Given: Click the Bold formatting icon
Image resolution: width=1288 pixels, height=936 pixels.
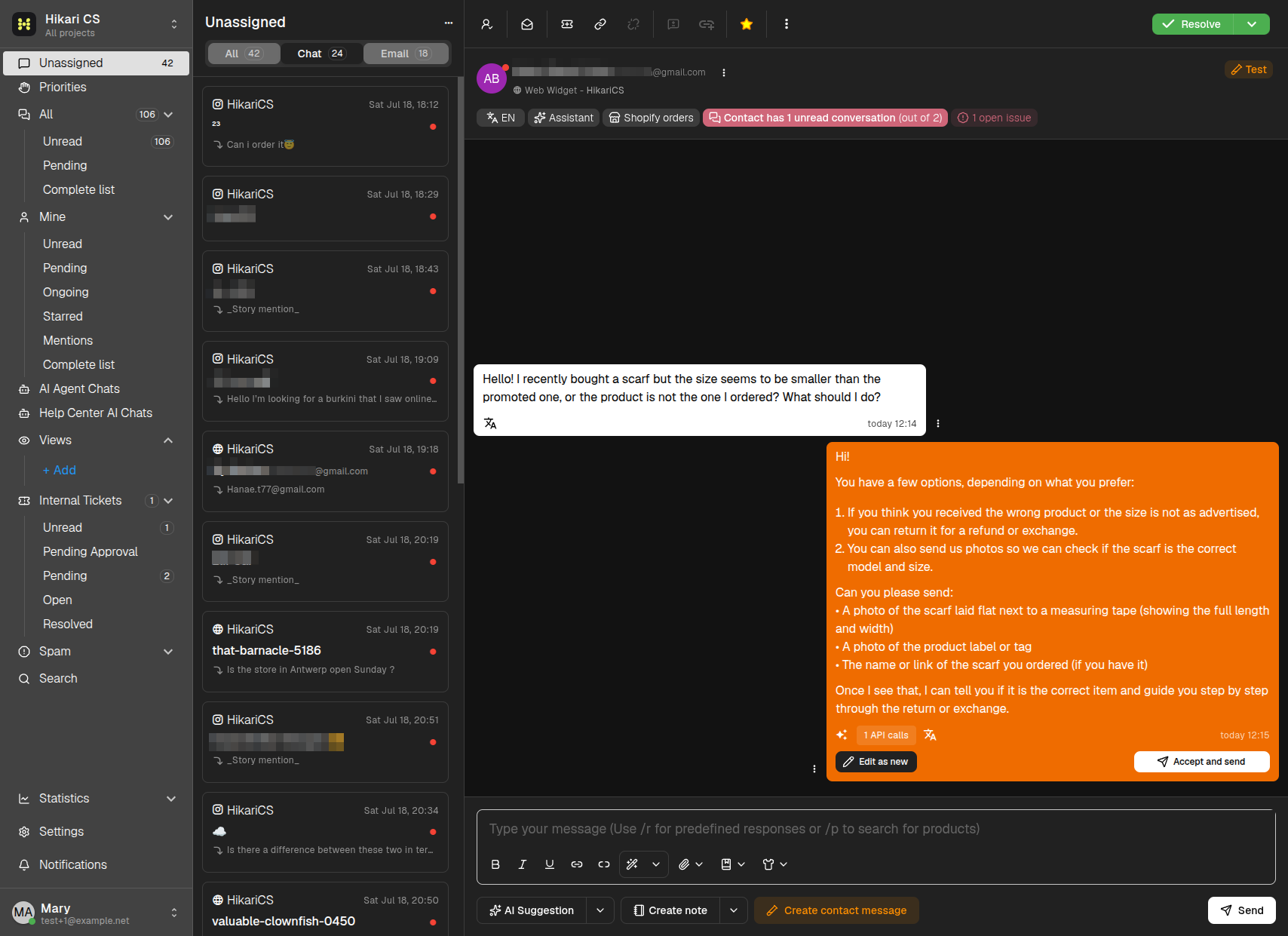Looking at the screenshot, I should coord(495,864).
